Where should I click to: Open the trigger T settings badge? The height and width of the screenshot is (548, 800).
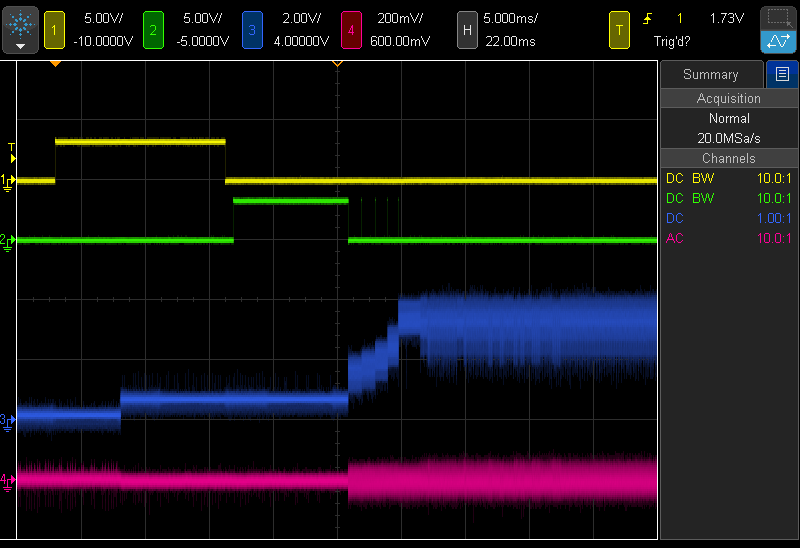pos(620,30)
